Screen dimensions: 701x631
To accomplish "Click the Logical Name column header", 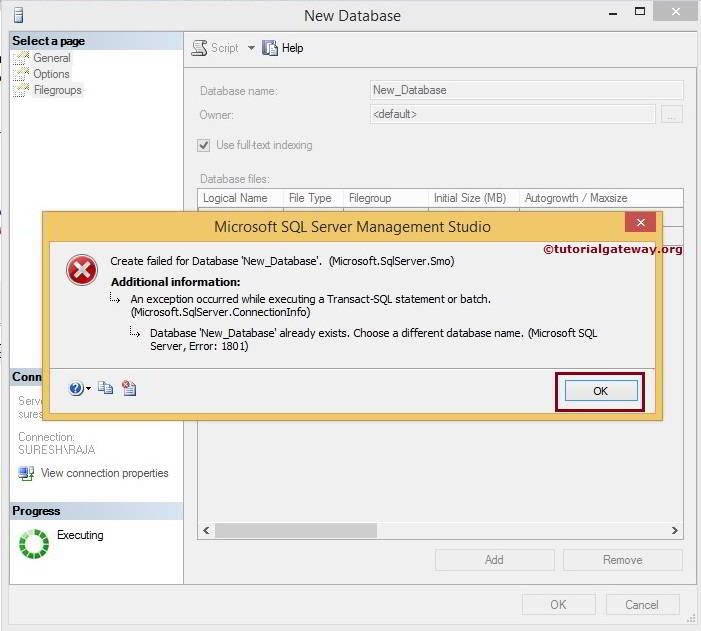I will [x=241, y=198].
